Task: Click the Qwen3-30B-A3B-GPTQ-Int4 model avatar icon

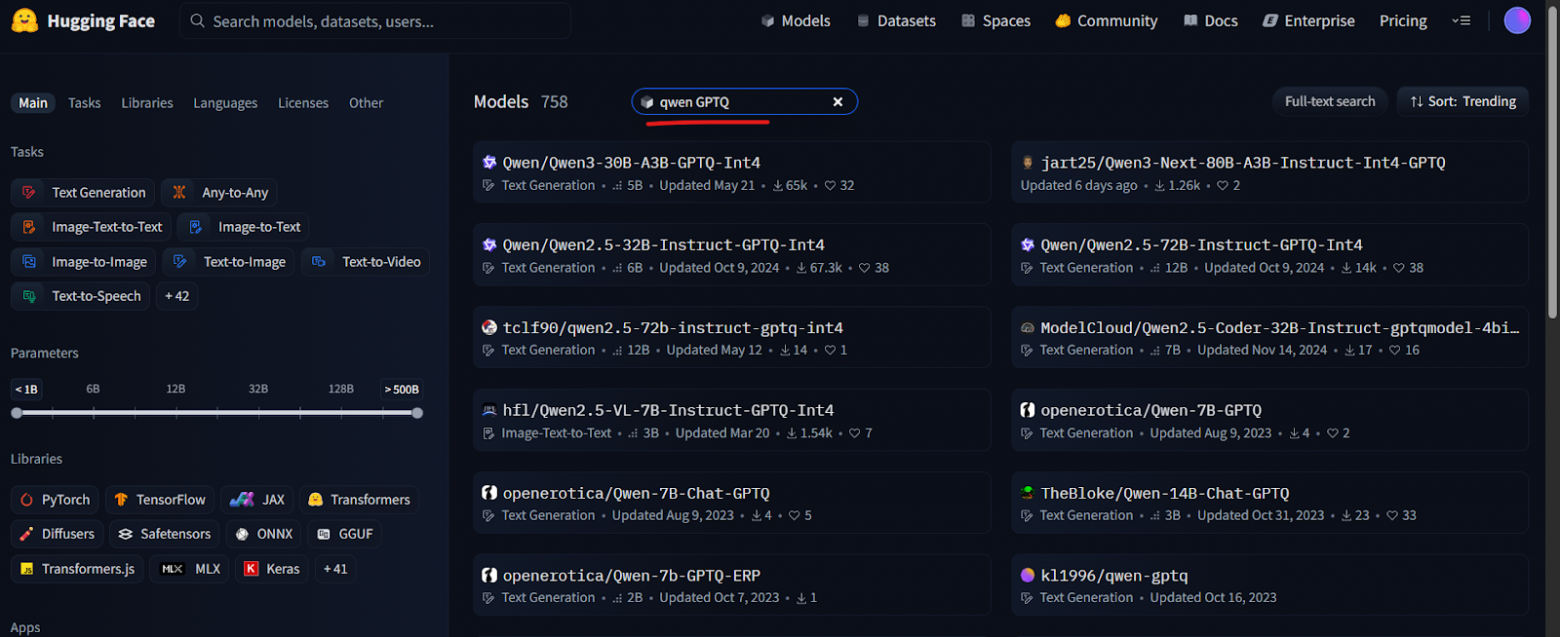Action: point(489,163)
